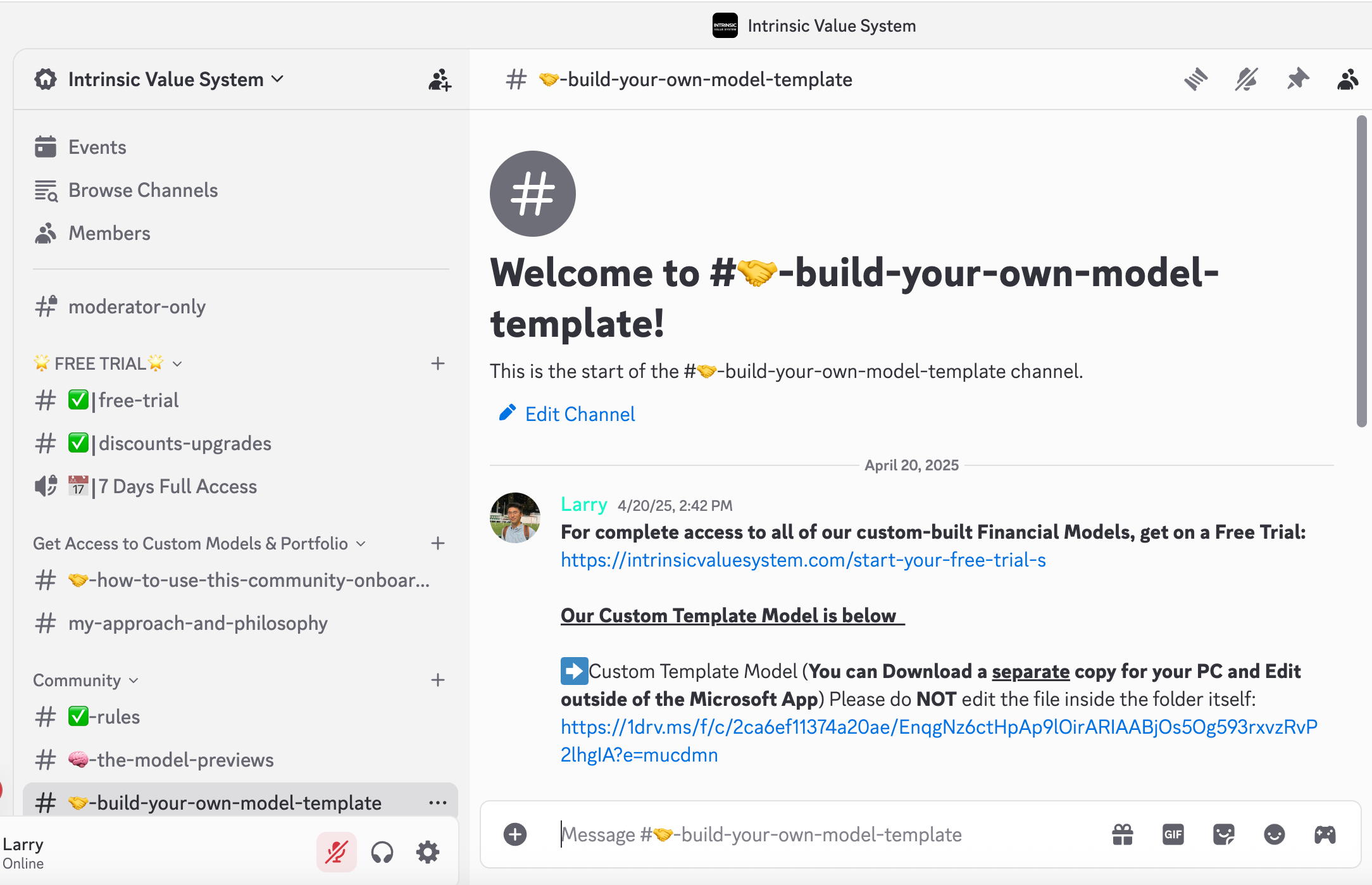Open the free-trial channel
Viewport: 1372px width, 885px height.
(x=240, y=400)
